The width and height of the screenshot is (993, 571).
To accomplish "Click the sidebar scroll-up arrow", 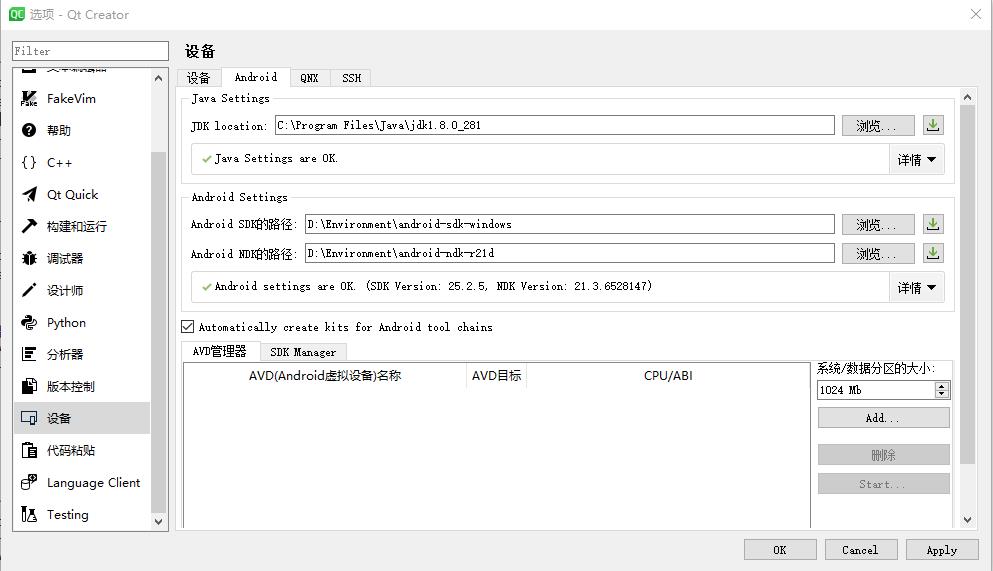I will coord(158,78).
